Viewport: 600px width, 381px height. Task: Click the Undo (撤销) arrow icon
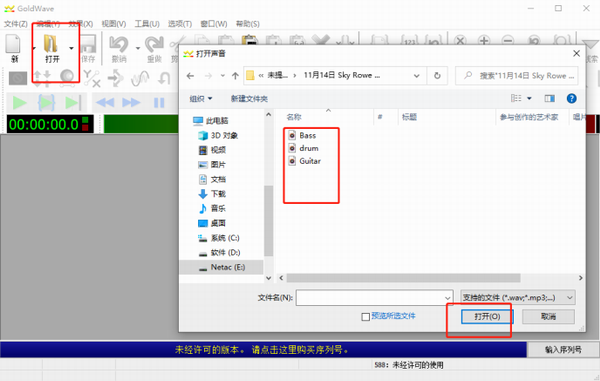119,44
